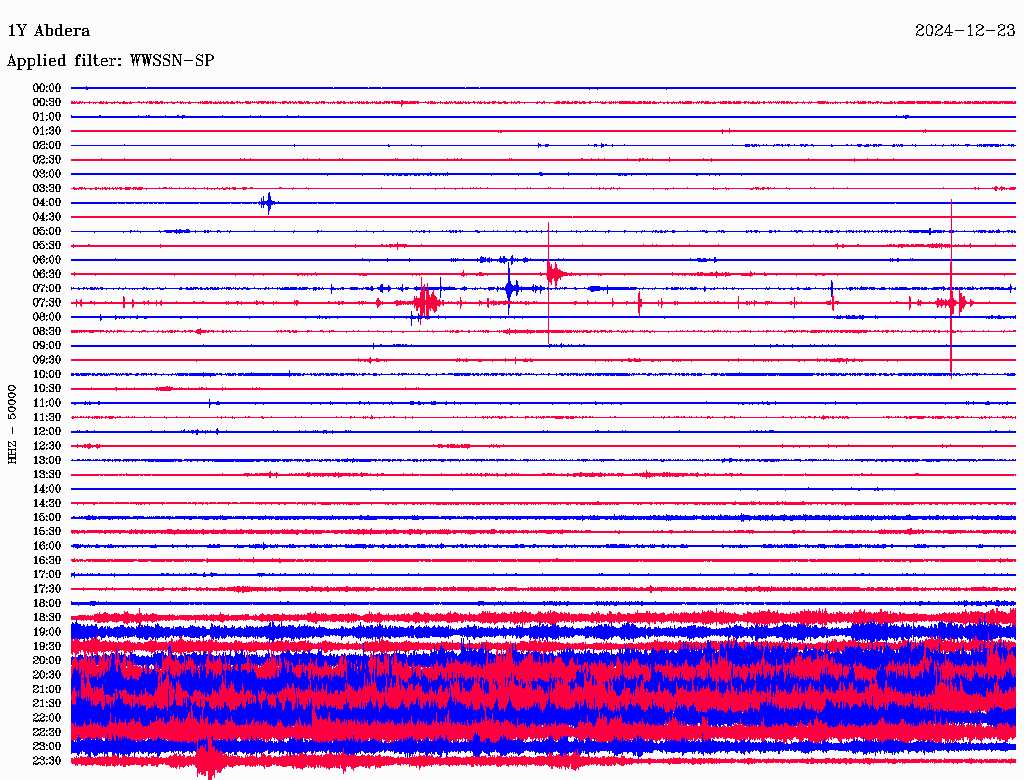Select the 06:00 time label

tap(47, 260)
